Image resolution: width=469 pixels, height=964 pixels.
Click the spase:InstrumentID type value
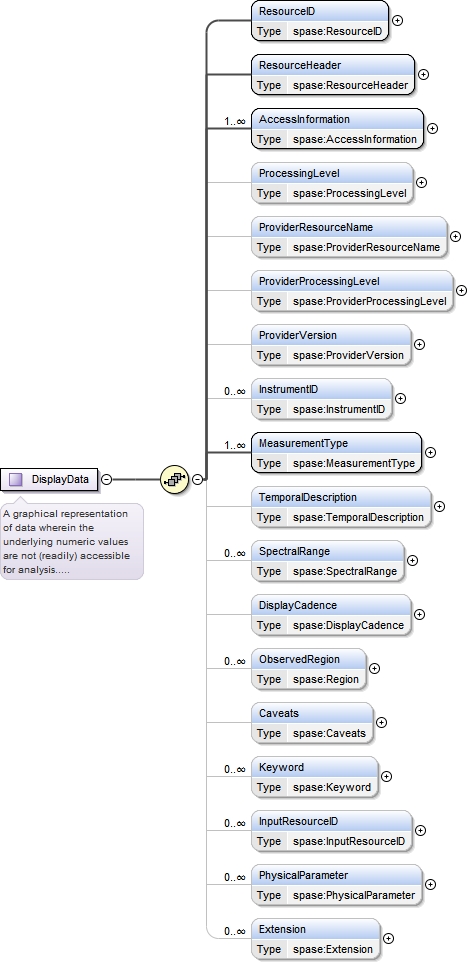339,410
